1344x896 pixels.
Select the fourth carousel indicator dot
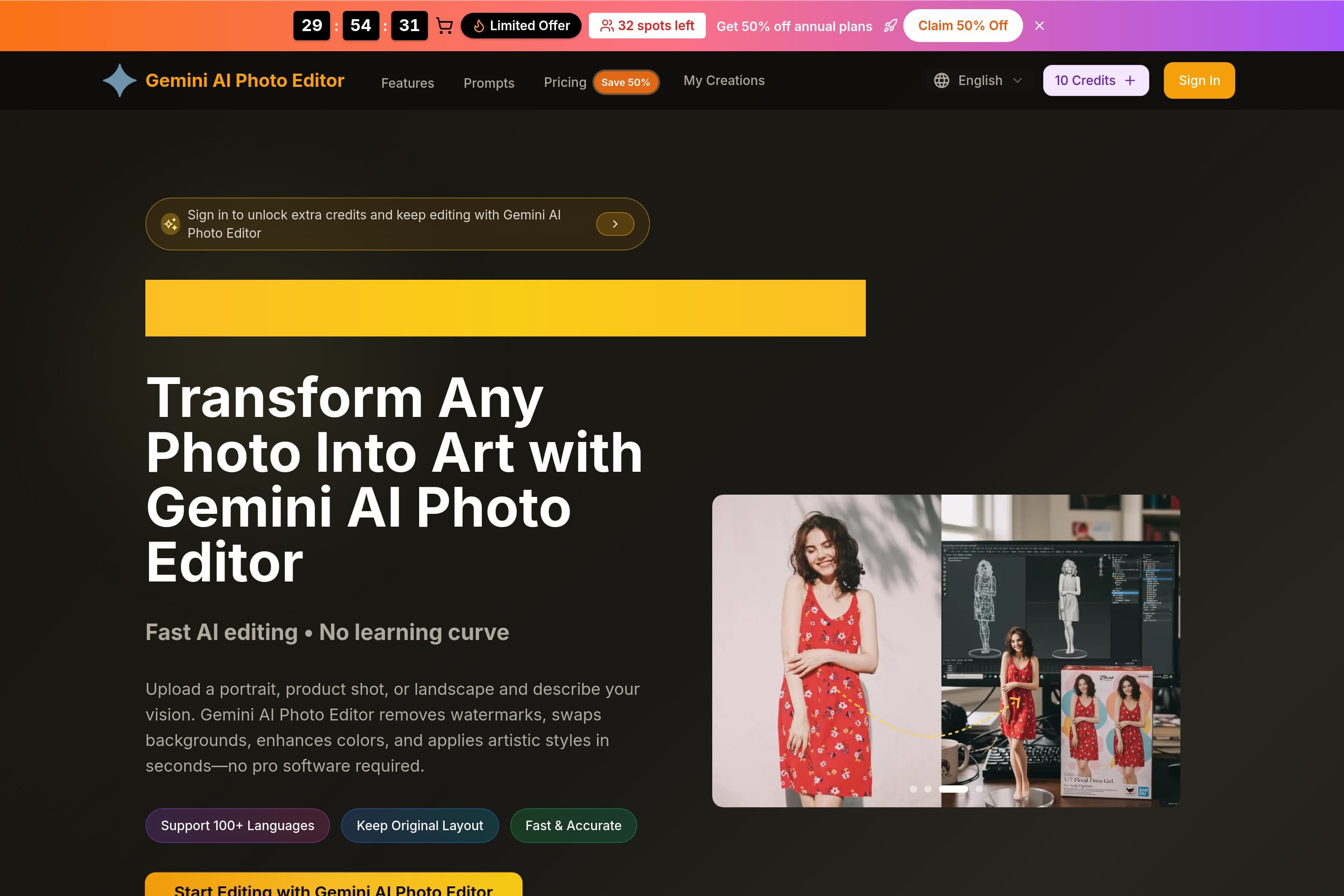tap(979, 789)
